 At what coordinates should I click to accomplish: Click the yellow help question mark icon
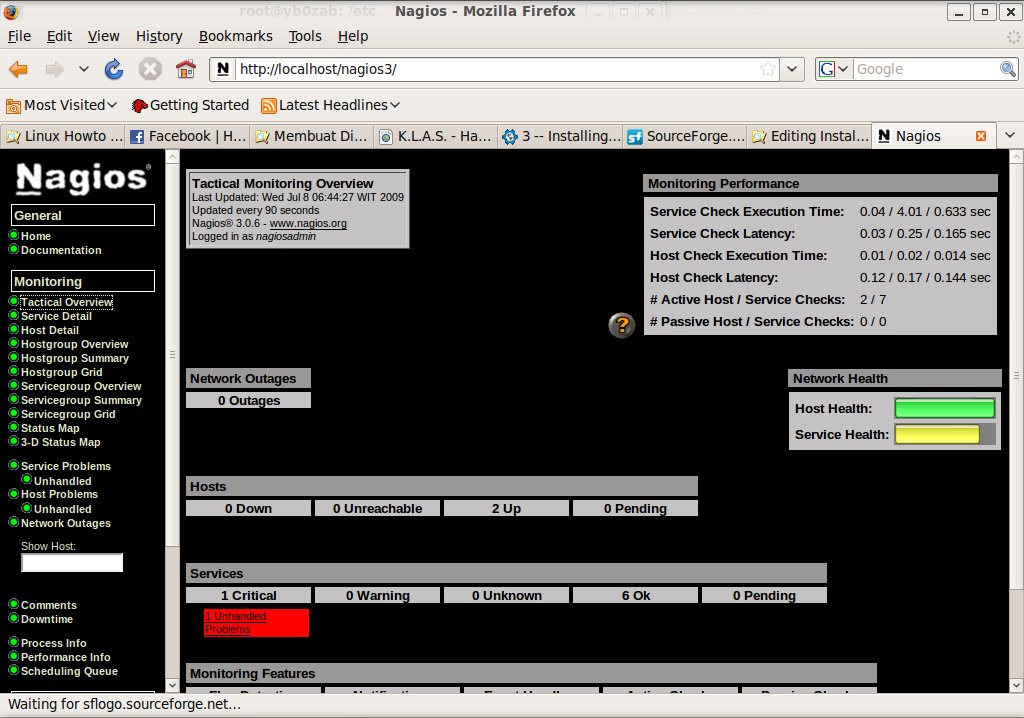[x=622, y=325]
